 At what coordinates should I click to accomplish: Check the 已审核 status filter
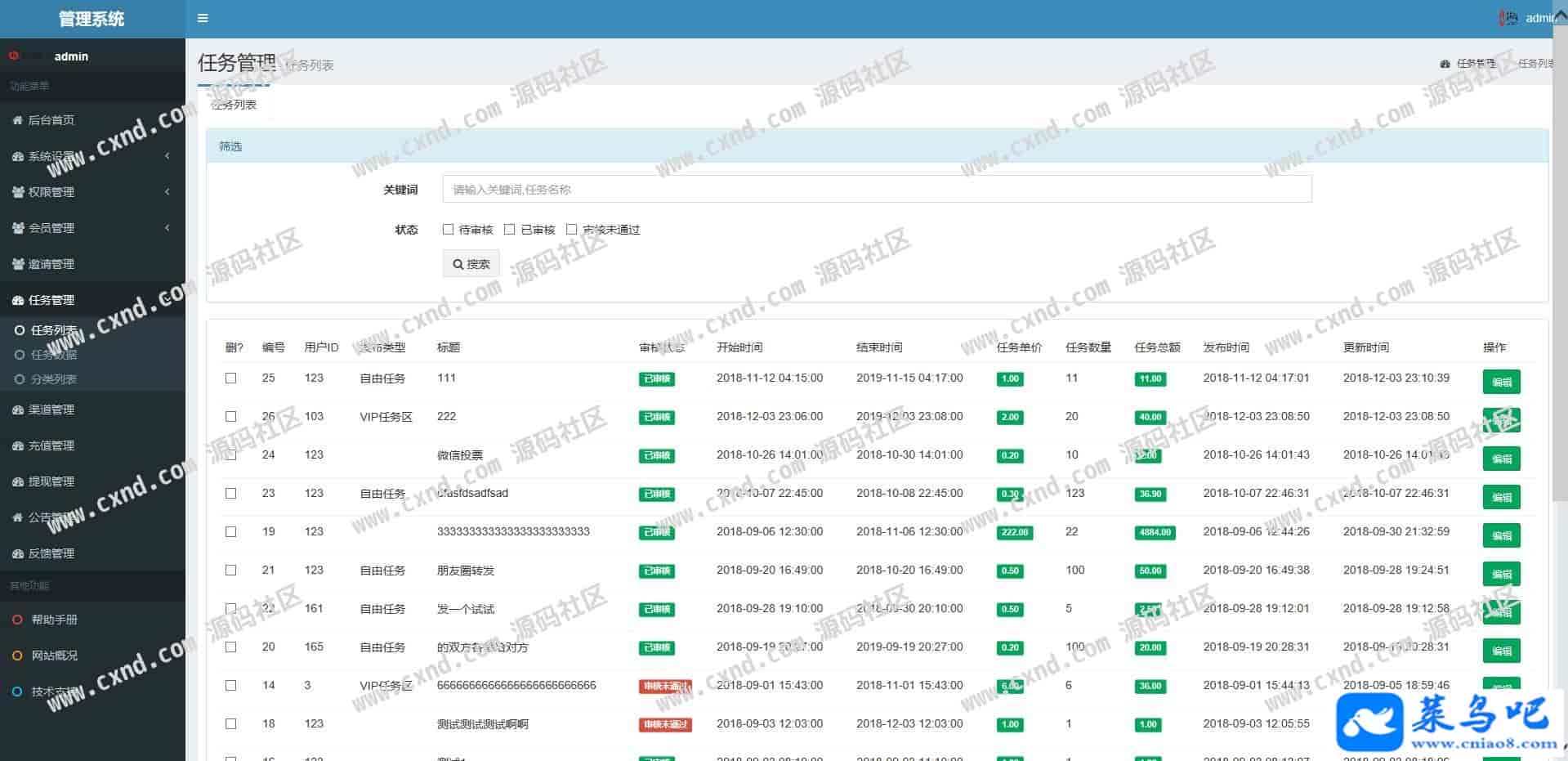point(510,230)
